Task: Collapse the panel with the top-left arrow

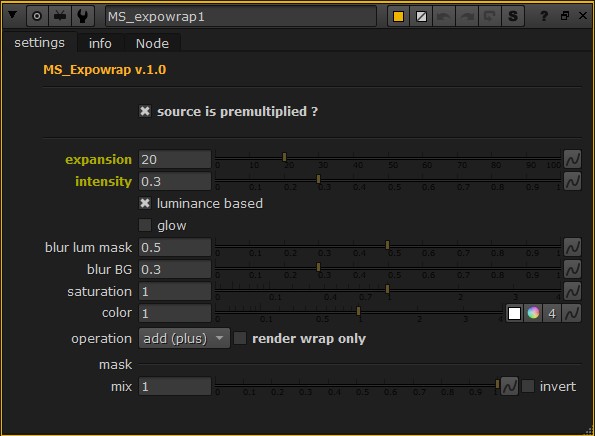Action: click(13, 16)
